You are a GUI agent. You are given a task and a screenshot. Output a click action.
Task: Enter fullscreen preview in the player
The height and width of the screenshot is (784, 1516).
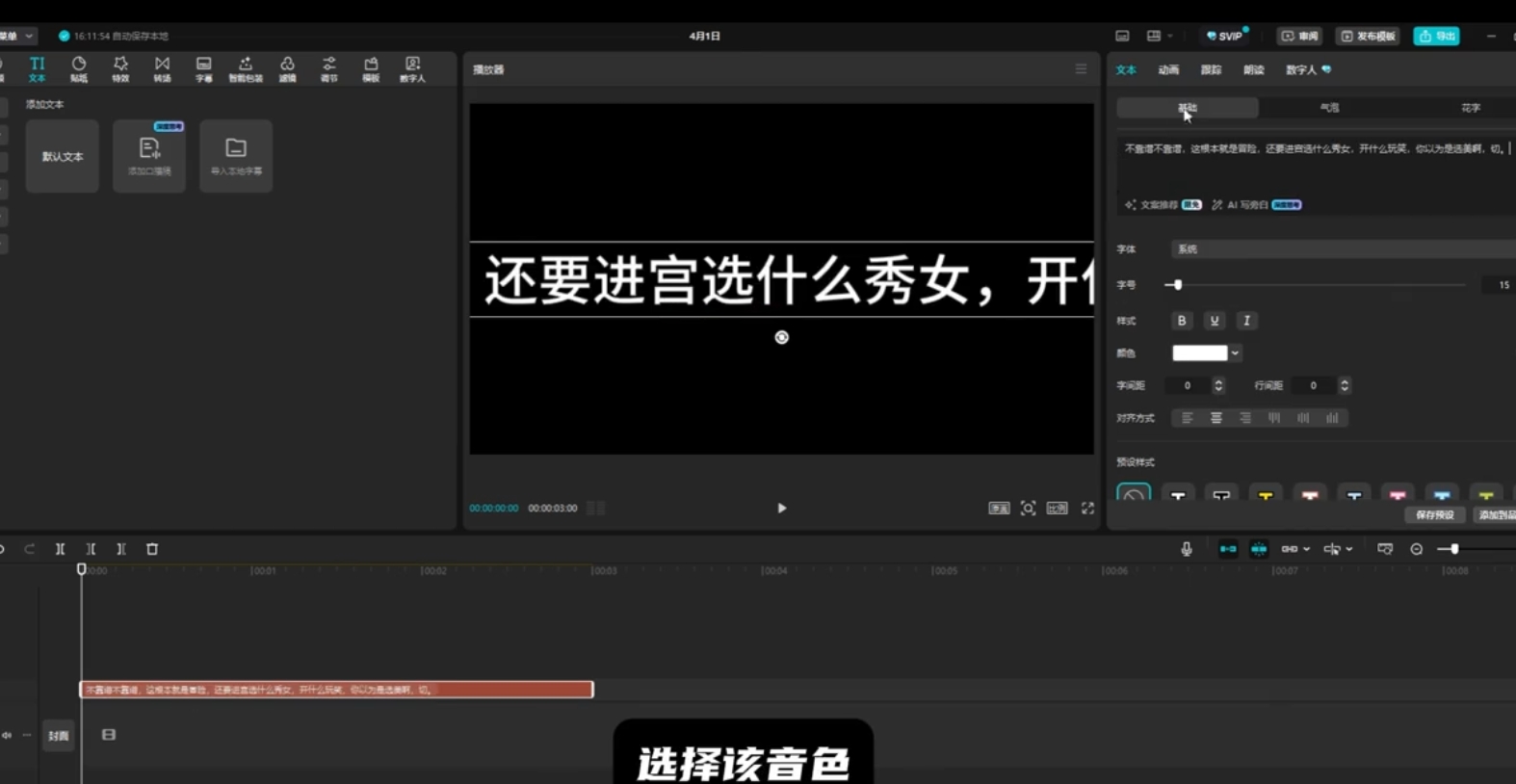click(x=1087, y=509)
